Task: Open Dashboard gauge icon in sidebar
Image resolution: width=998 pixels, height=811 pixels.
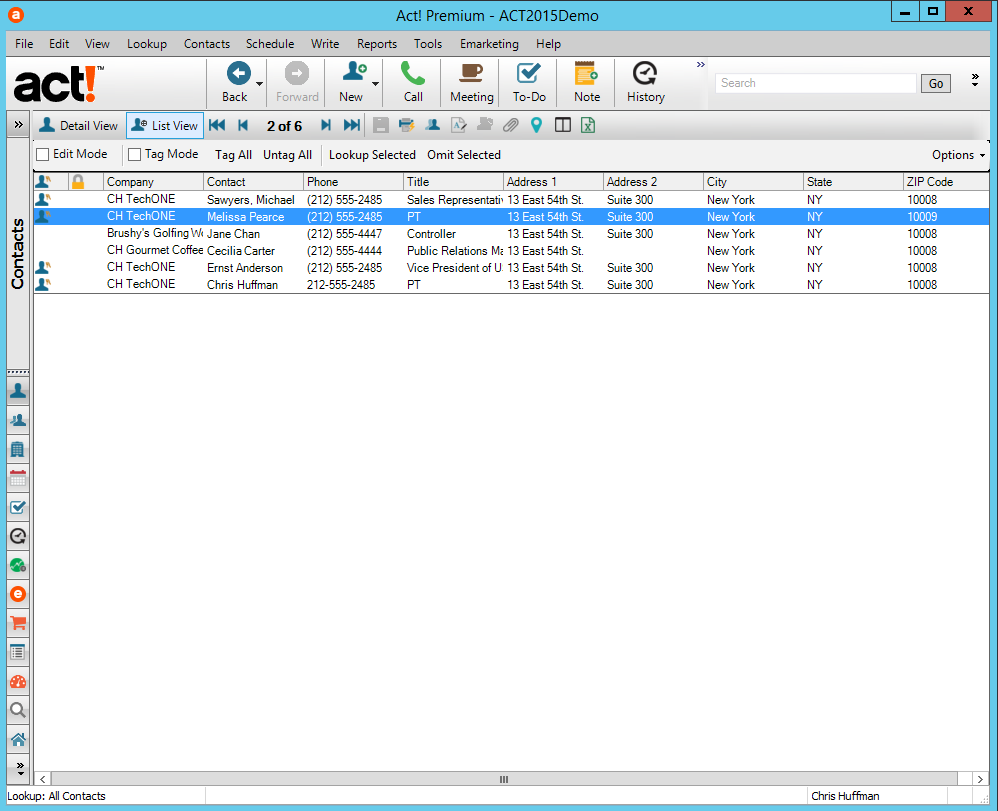Action: click(18, 681)
